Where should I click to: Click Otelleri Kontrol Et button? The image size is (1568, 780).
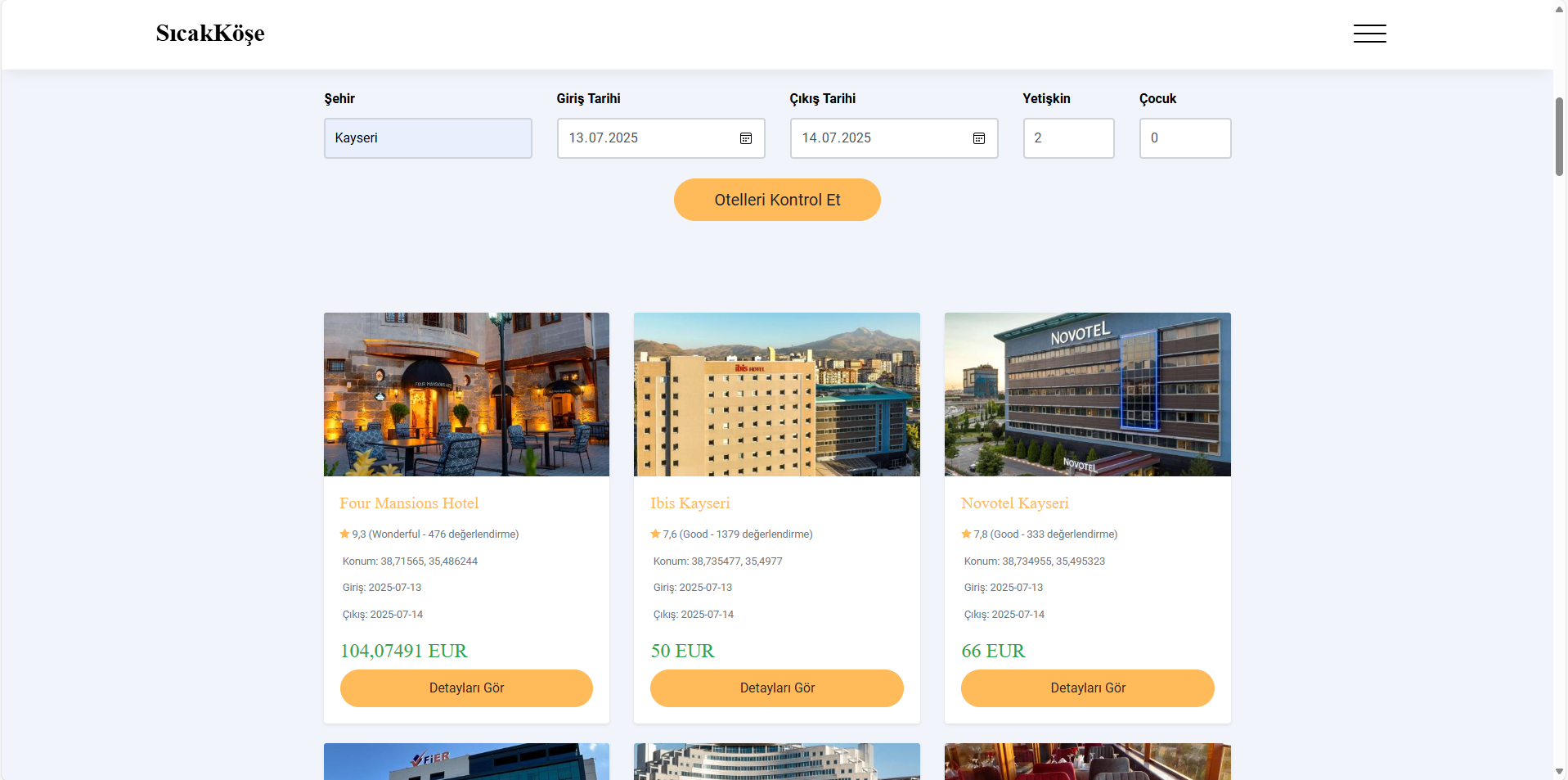tap(777, 200)
